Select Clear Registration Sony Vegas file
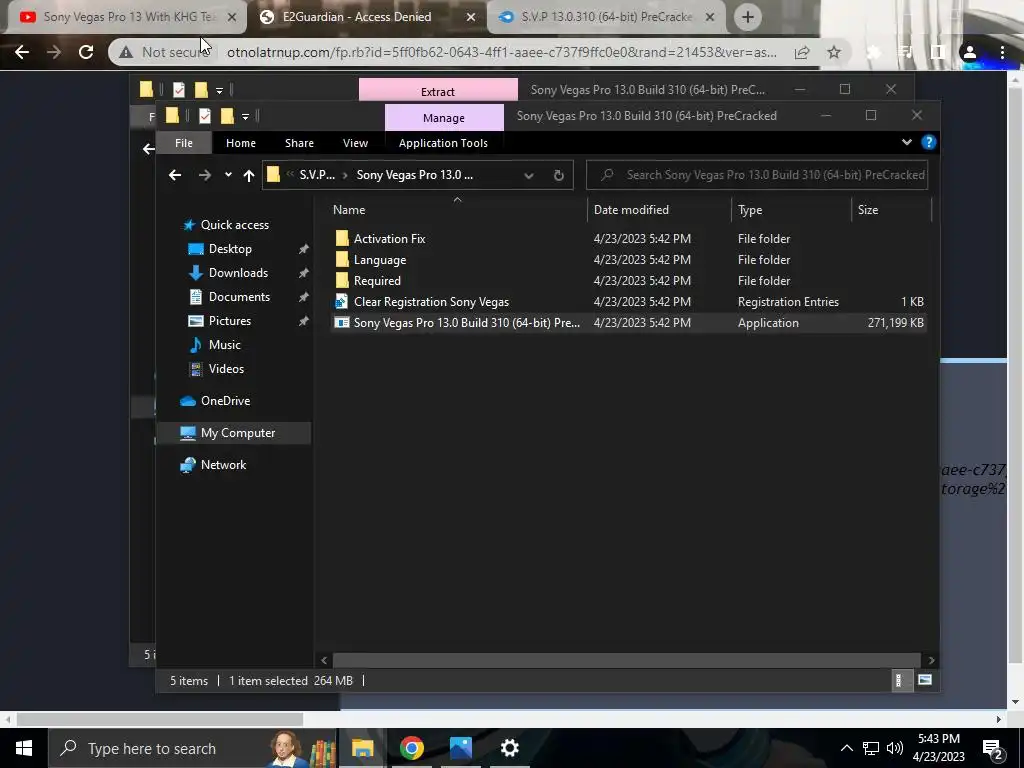The height and width of the screenshot is (768, 1024). click(431, 302)
